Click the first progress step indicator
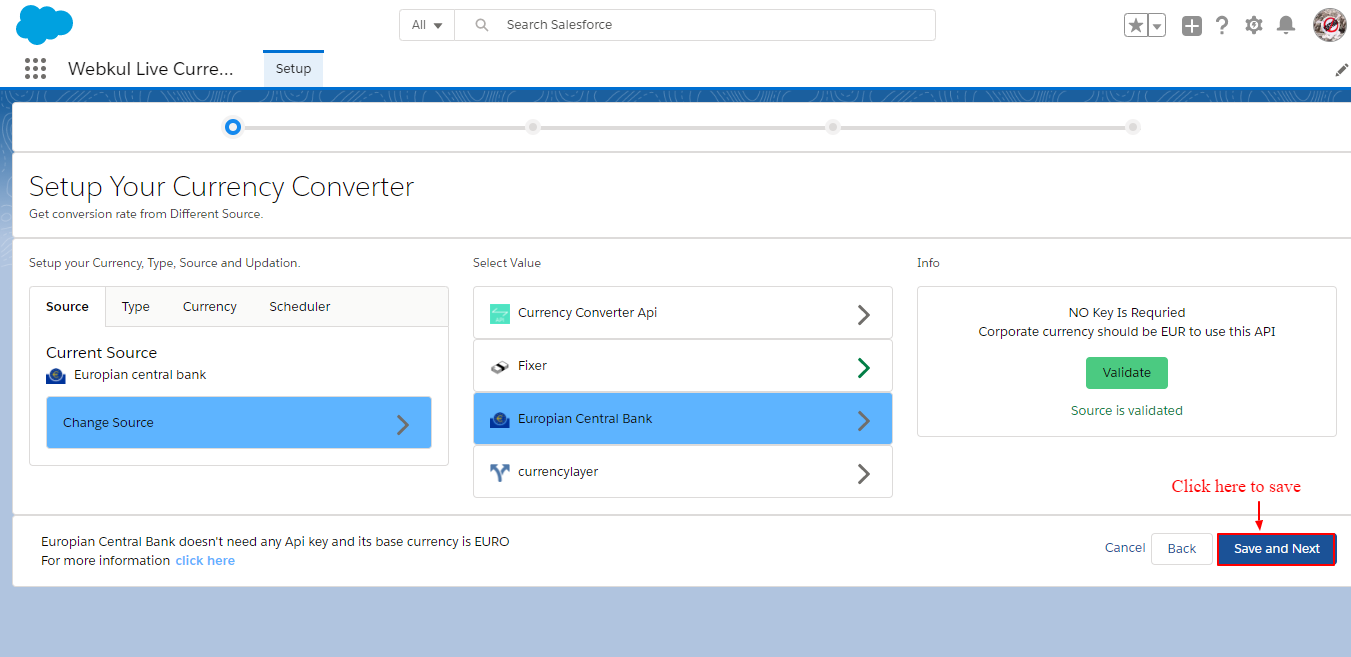The image size is (1351, 657). 233,127
